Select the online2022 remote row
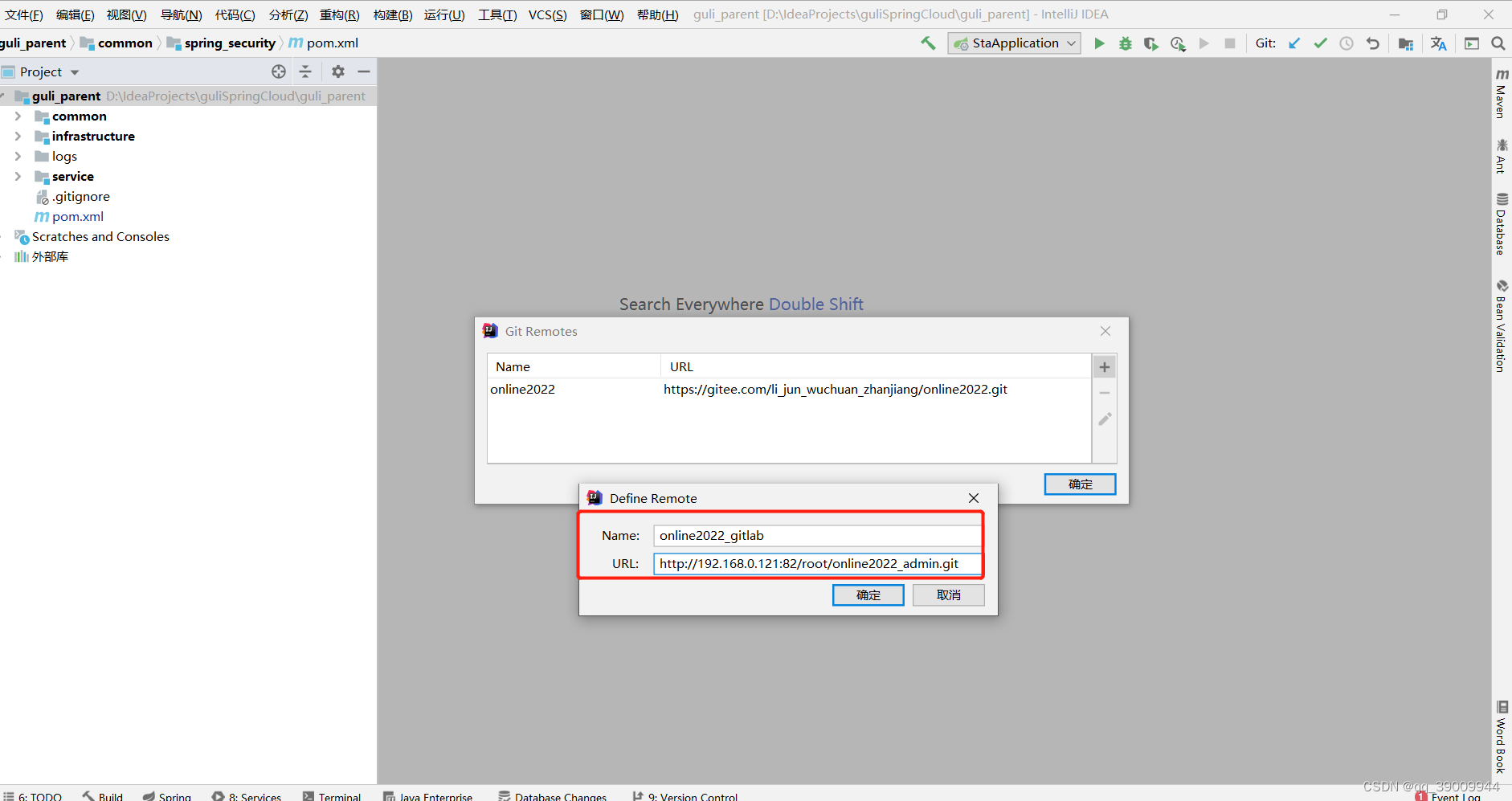 coord(789,390)
